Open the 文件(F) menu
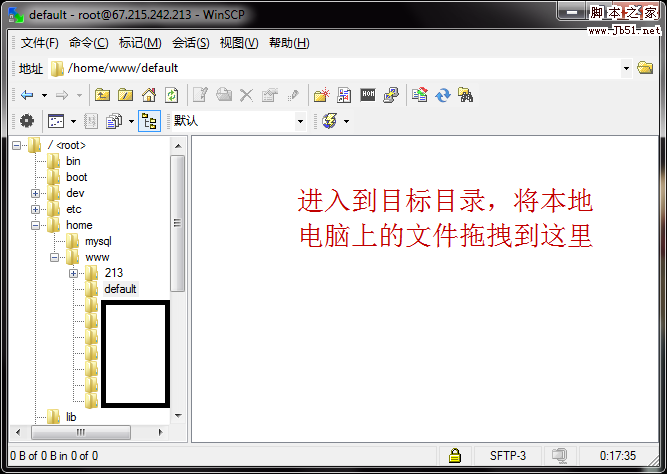 [x=40, y=43]
